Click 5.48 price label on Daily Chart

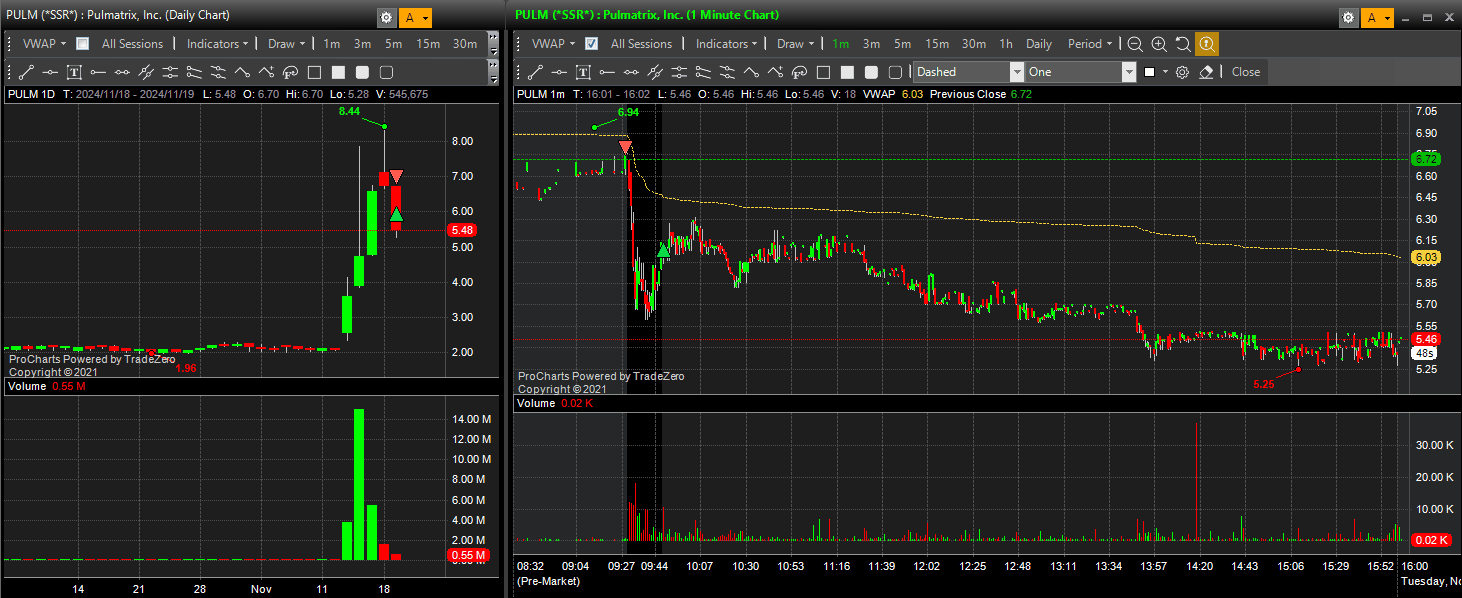(462, 230)
